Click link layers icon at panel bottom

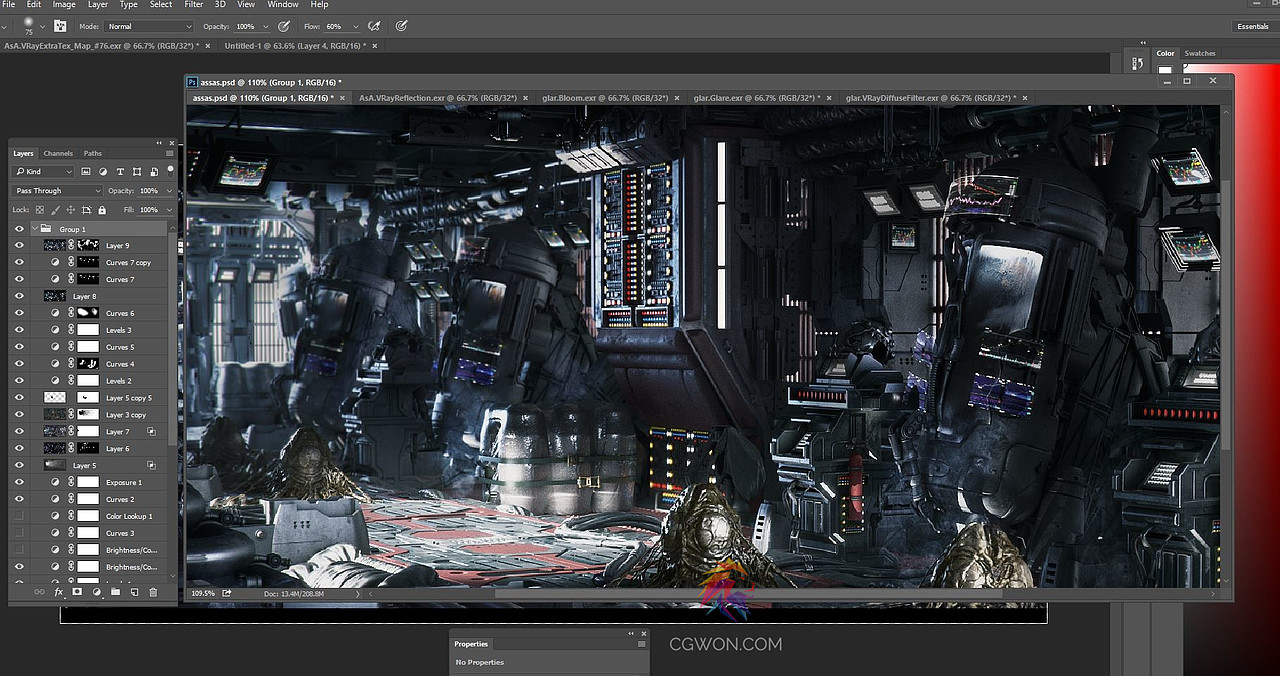coord(39,592)
